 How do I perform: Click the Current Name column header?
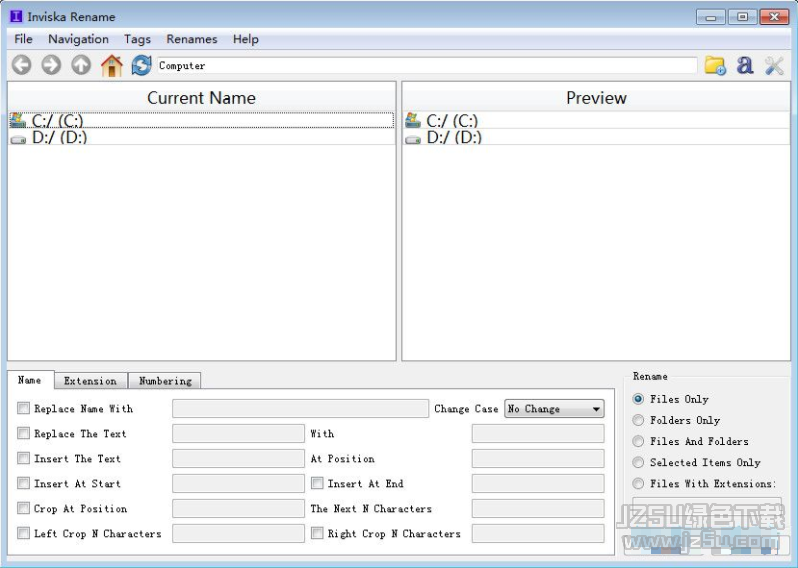[x=202, y=97]
